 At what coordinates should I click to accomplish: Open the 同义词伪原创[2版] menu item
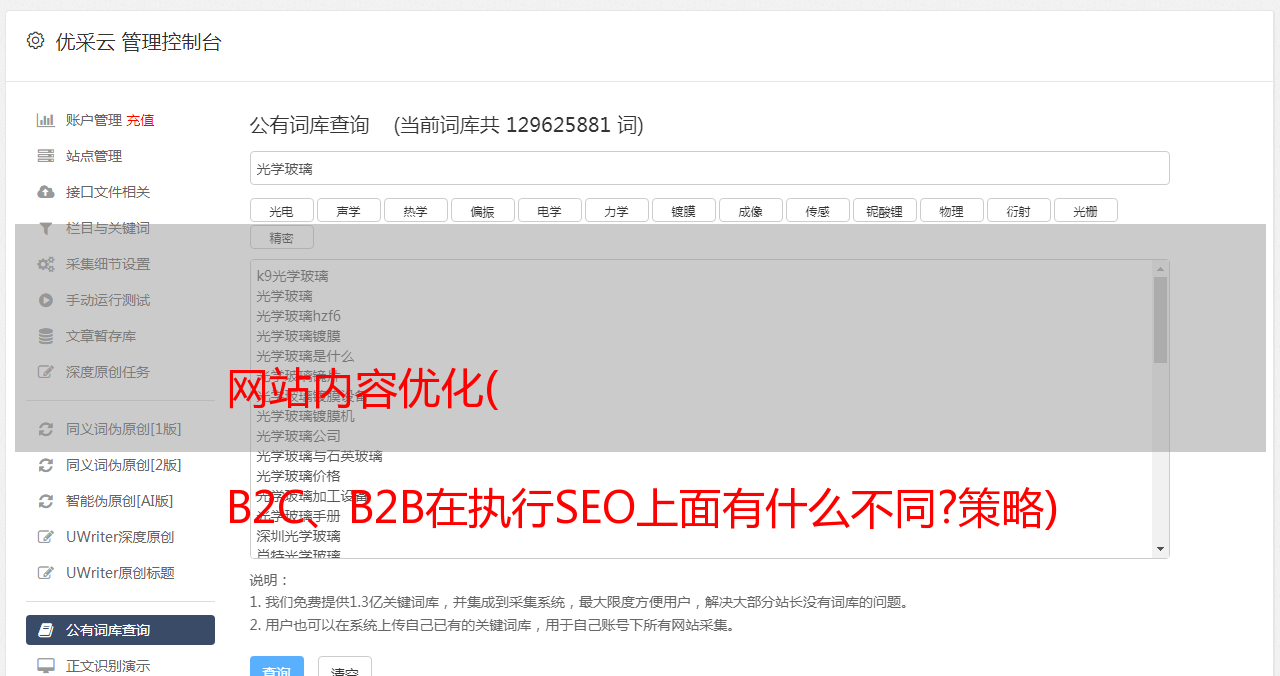click(124, 465)
